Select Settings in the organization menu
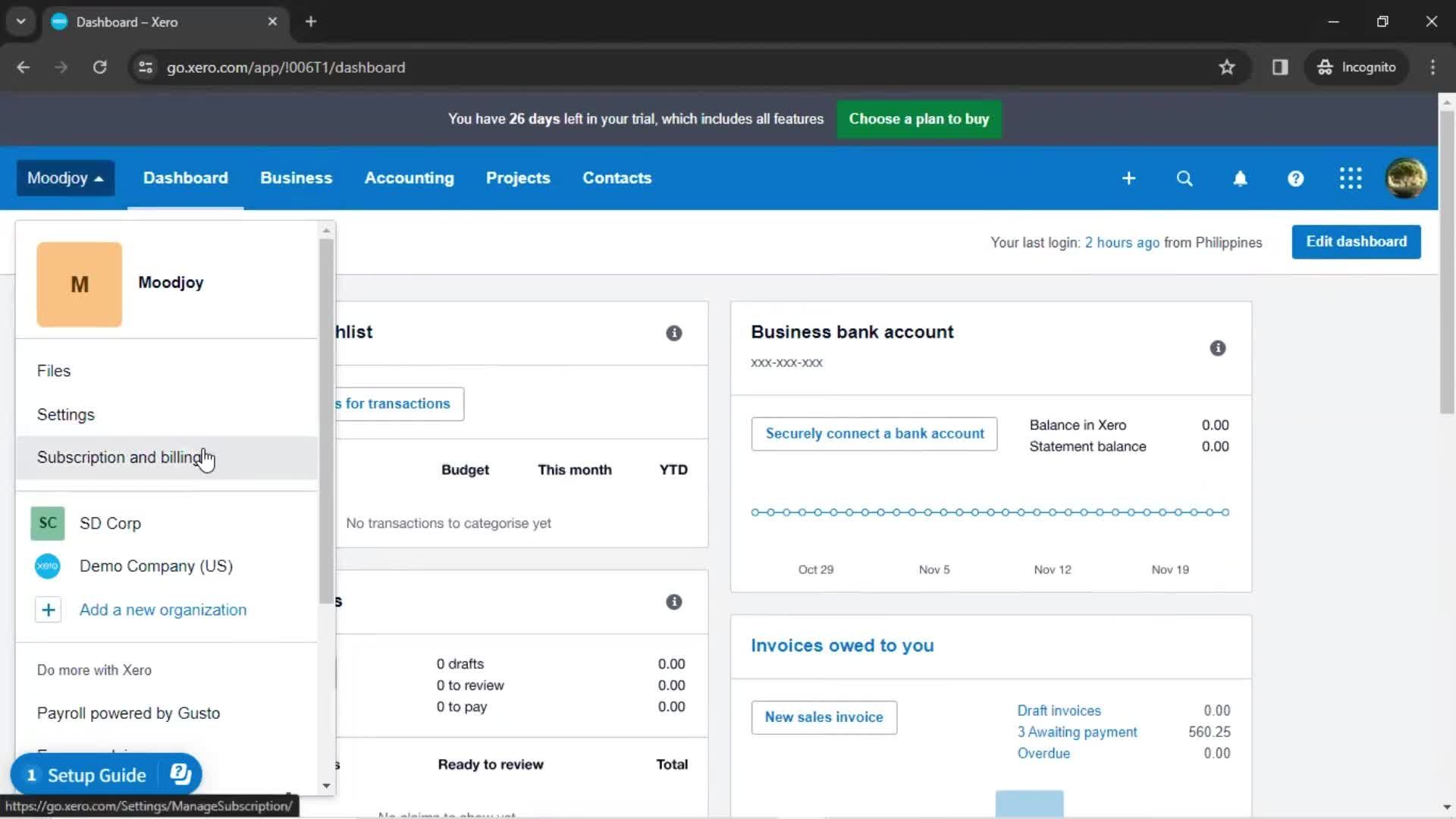1456x819 pixels. pyautogui.click(x=167, y=415)
